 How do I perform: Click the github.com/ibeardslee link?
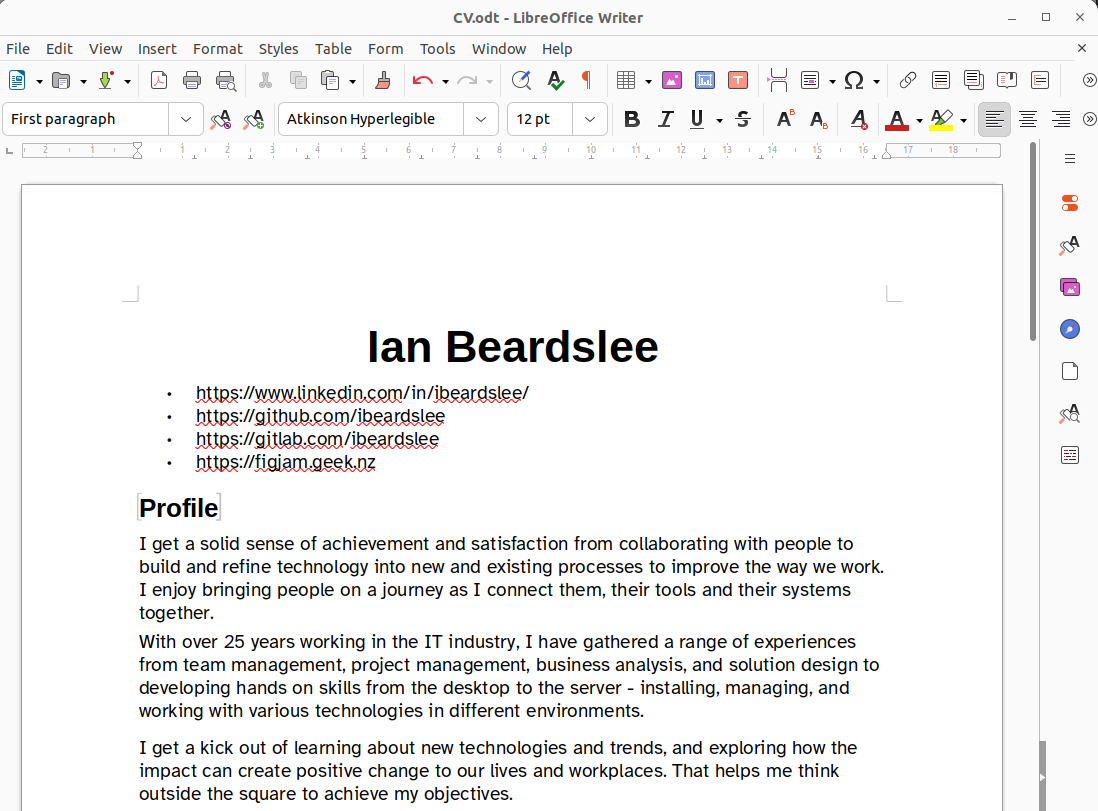(320, 416)
